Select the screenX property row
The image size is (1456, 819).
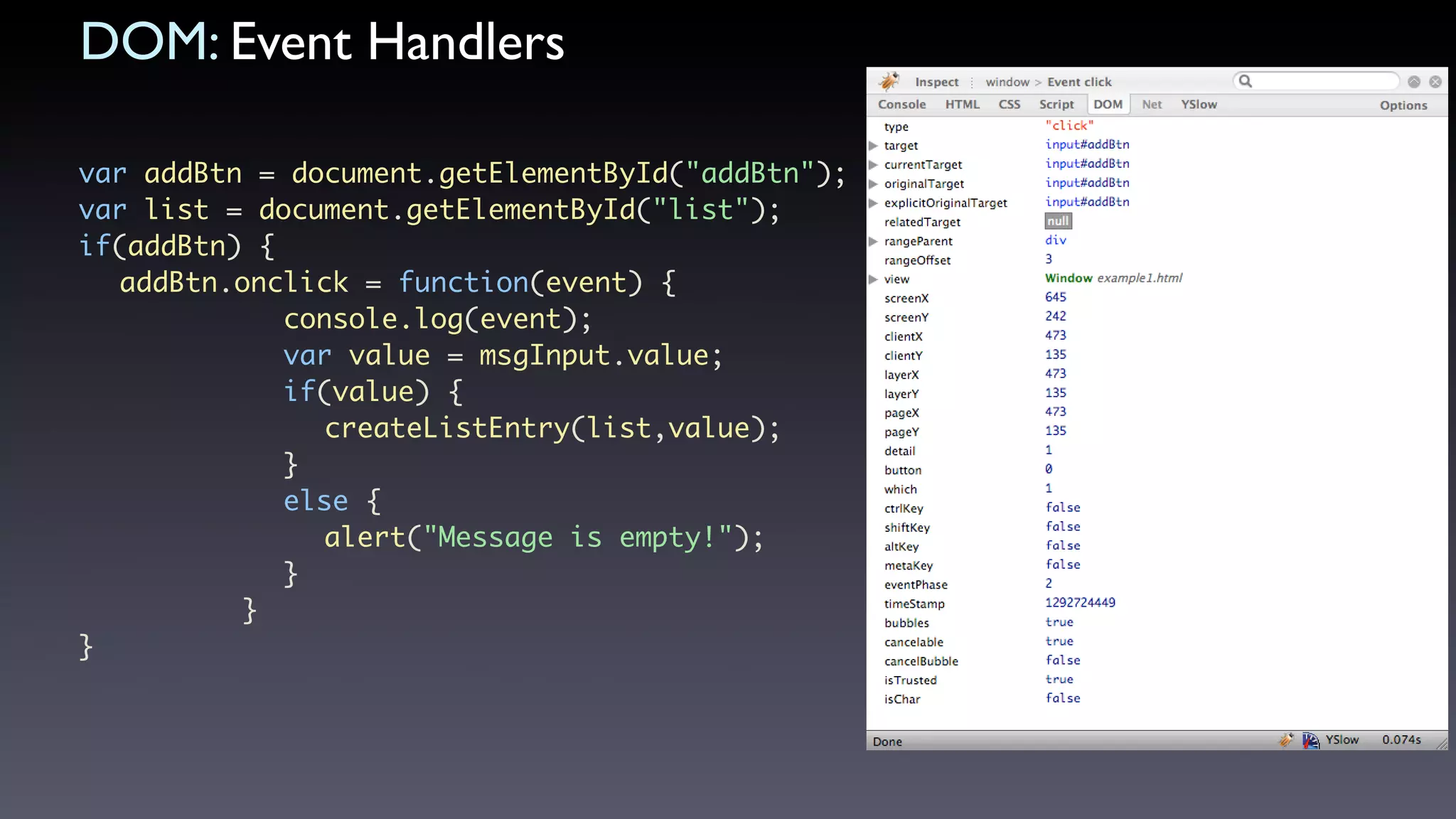(1157, 298)
